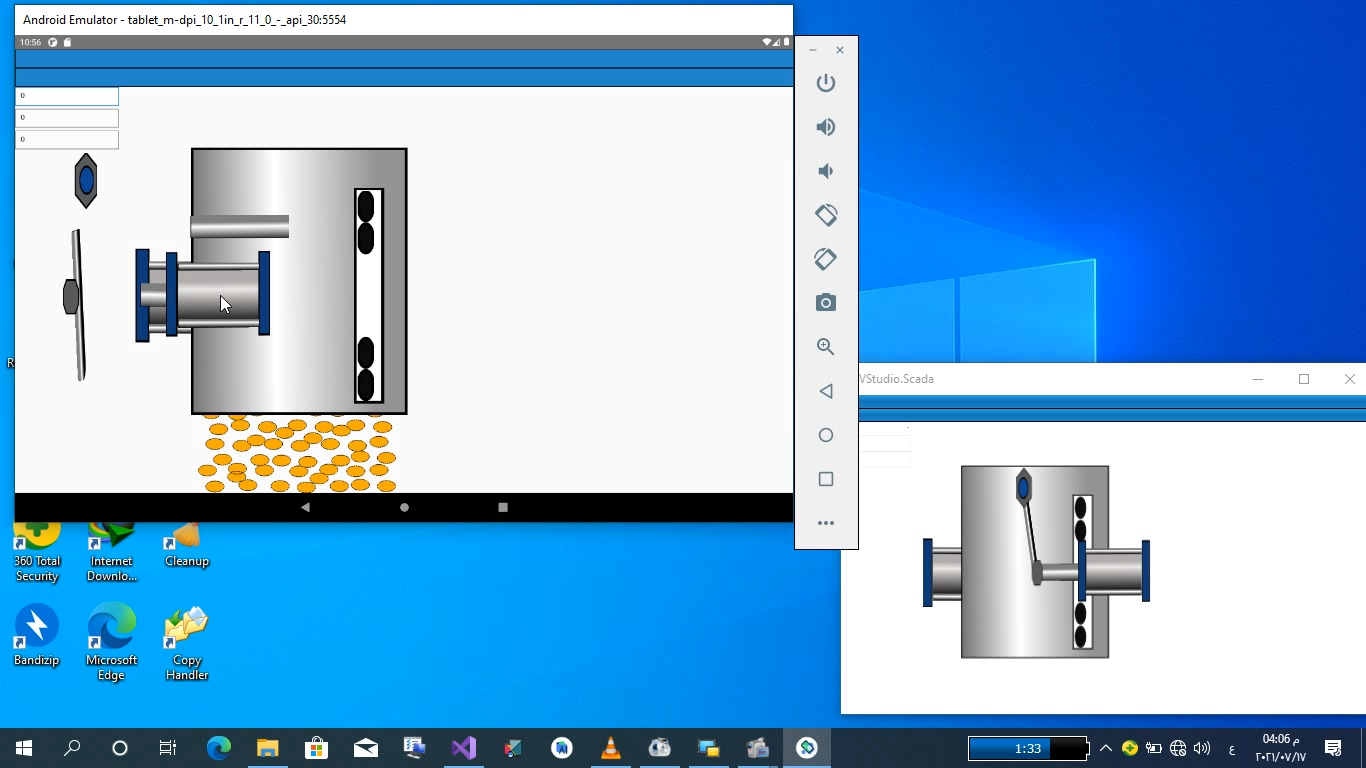Open File Explorer from the taskbar
This screenshot has height=768, width=1366.
(267, 748)
